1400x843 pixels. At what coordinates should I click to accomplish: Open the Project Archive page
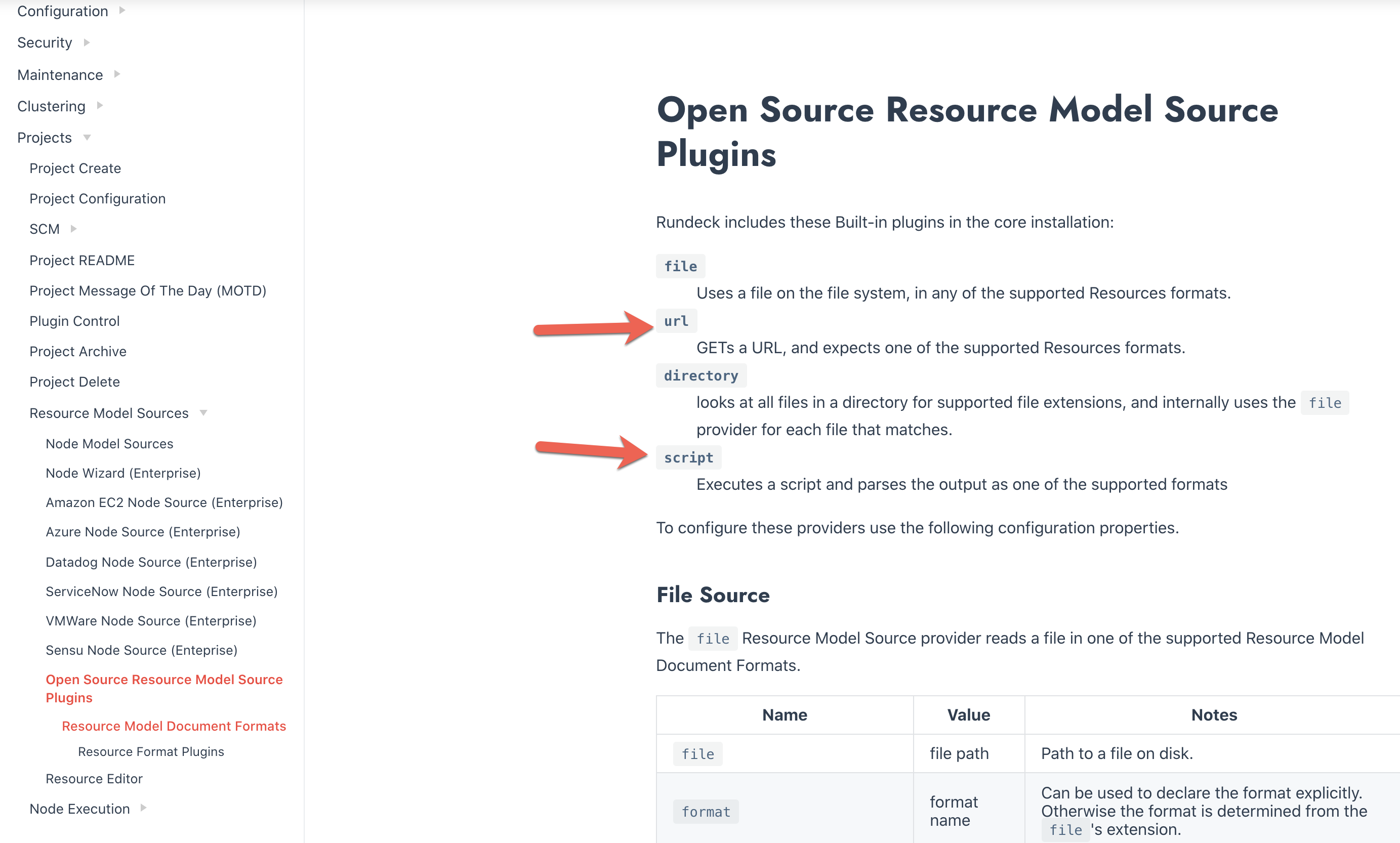point(78,351)
